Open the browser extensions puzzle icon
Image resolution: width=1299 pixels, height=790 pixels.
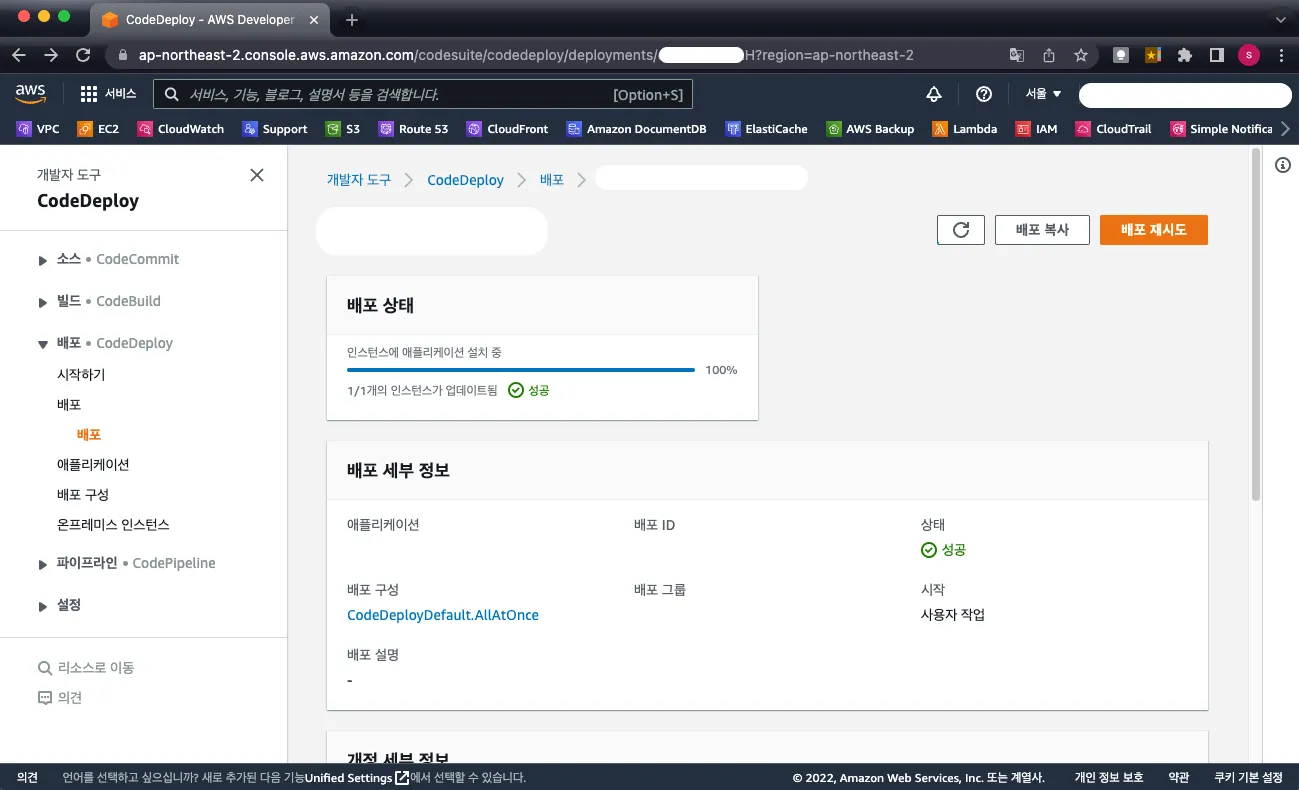point(1185,56)
